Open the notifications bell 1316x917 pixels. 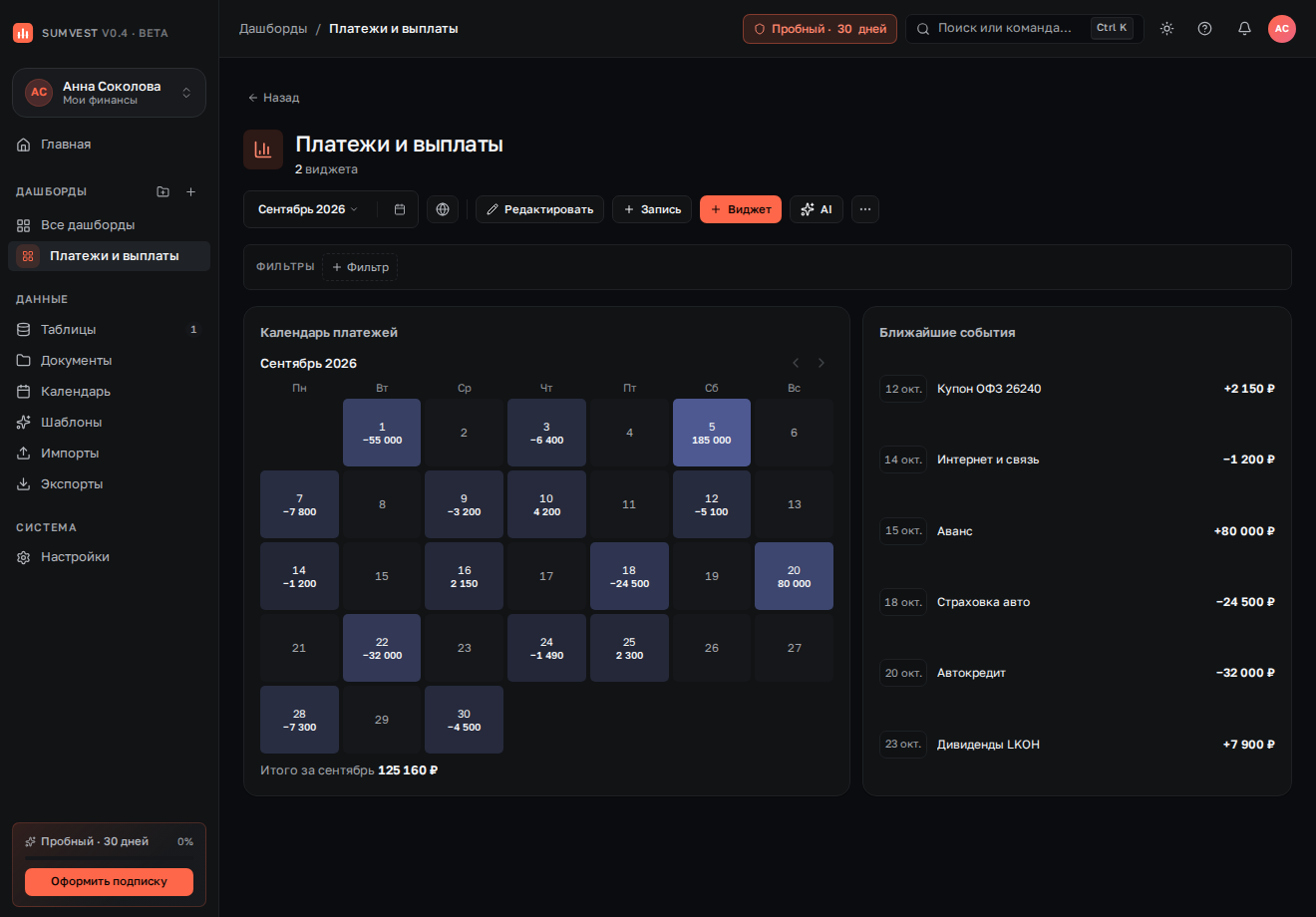[x=1244, y=29]
